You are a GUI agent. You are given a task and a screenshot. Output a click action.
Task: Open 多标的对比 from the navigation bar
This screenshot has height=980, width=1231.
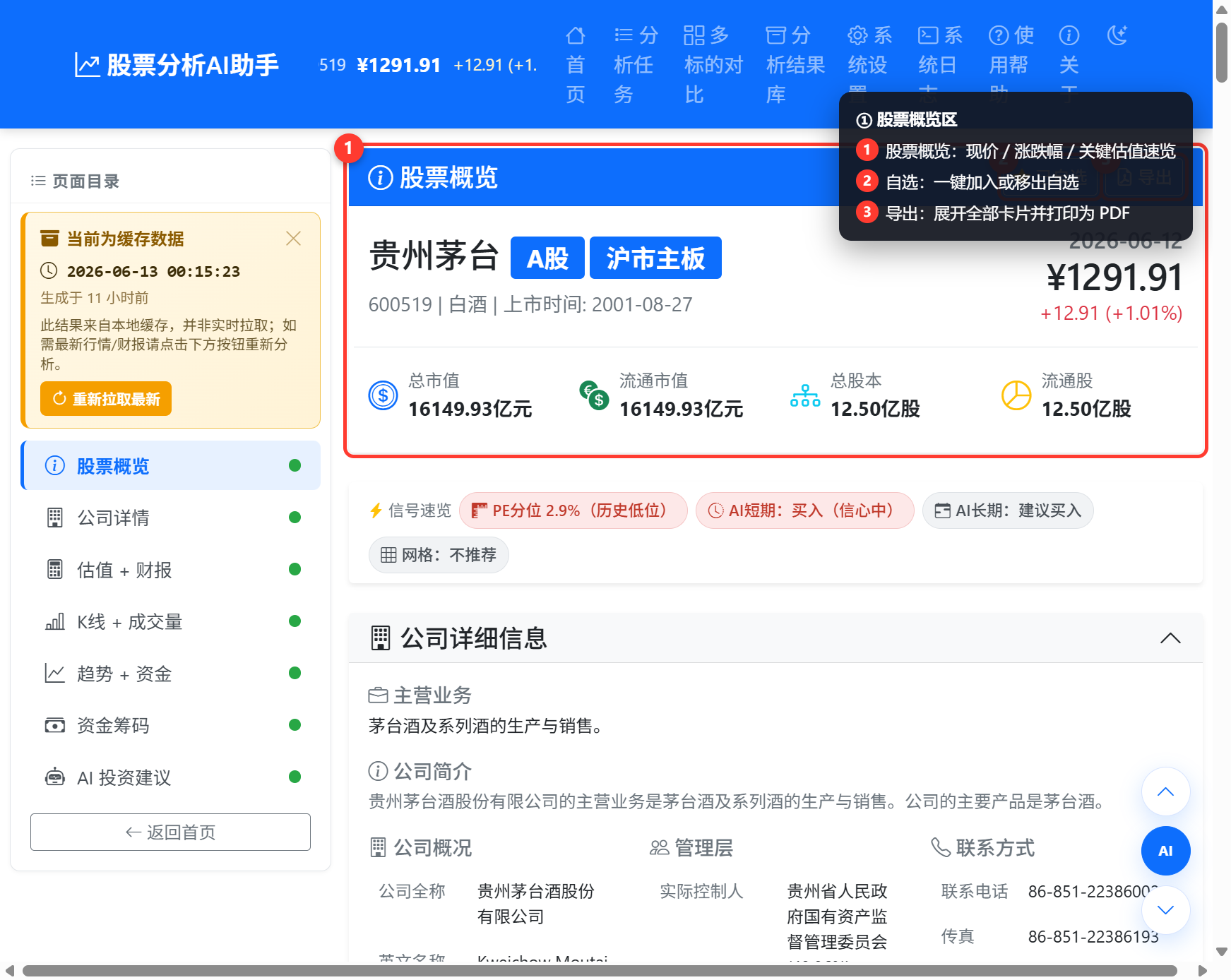coord(713,64)
